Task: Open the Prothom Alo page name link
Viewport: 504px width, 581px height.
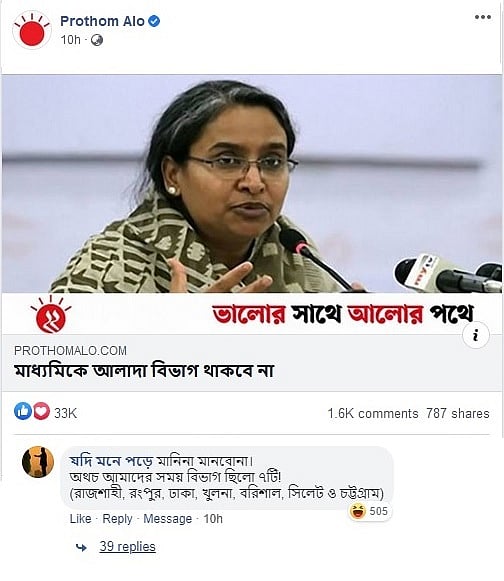Action: (102, 21)
